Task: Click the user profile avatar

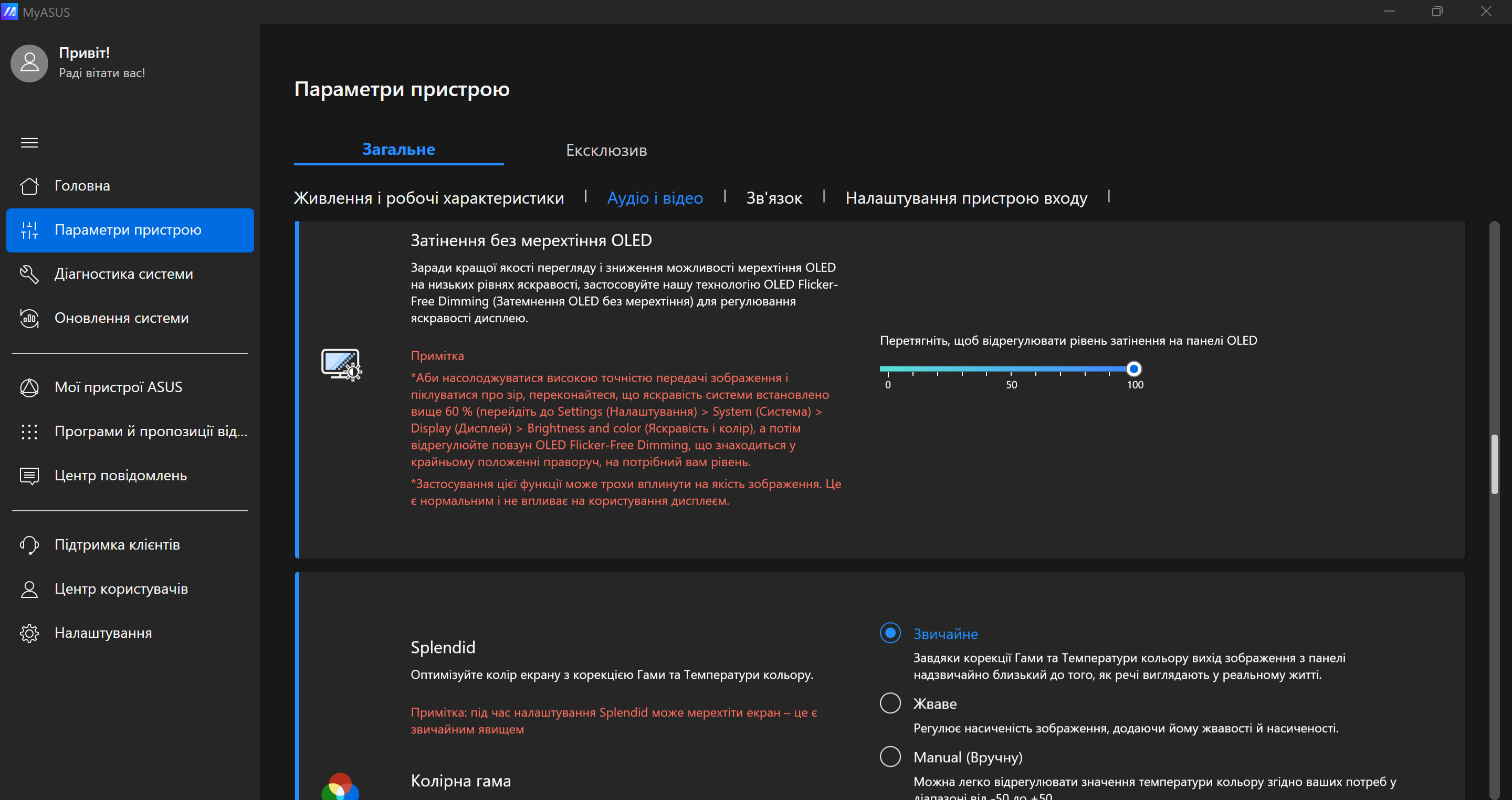Action: click(29, 64)
